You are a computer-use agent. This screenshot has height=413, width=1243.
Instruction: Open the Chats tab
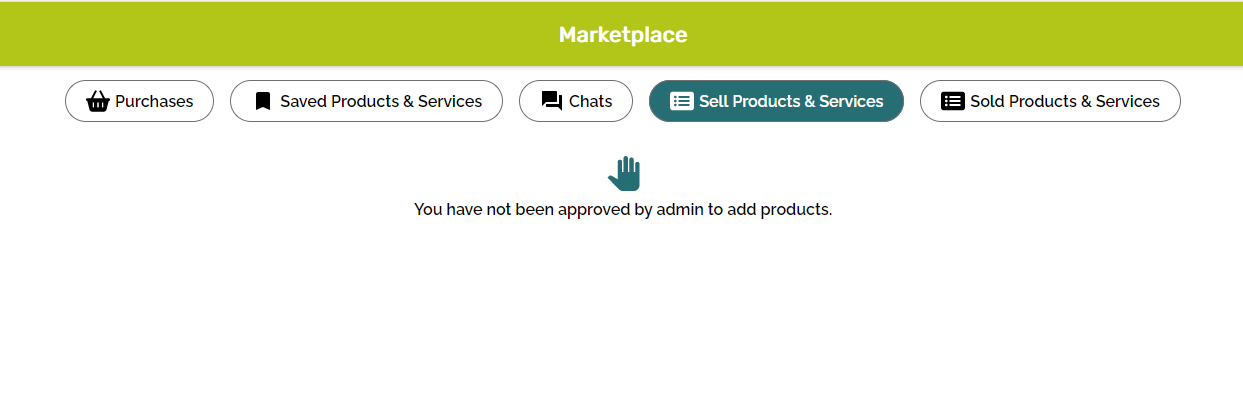[x=576, y=101]
